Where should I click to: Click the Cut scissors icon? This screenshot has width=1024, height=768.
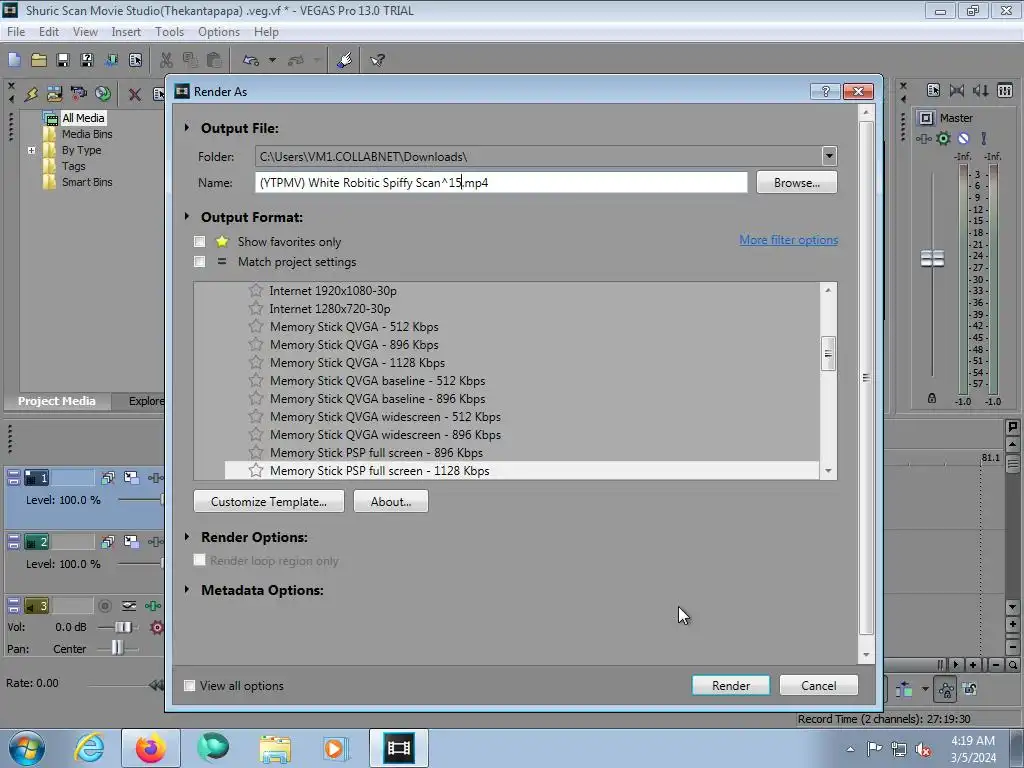tap(167, 60)
